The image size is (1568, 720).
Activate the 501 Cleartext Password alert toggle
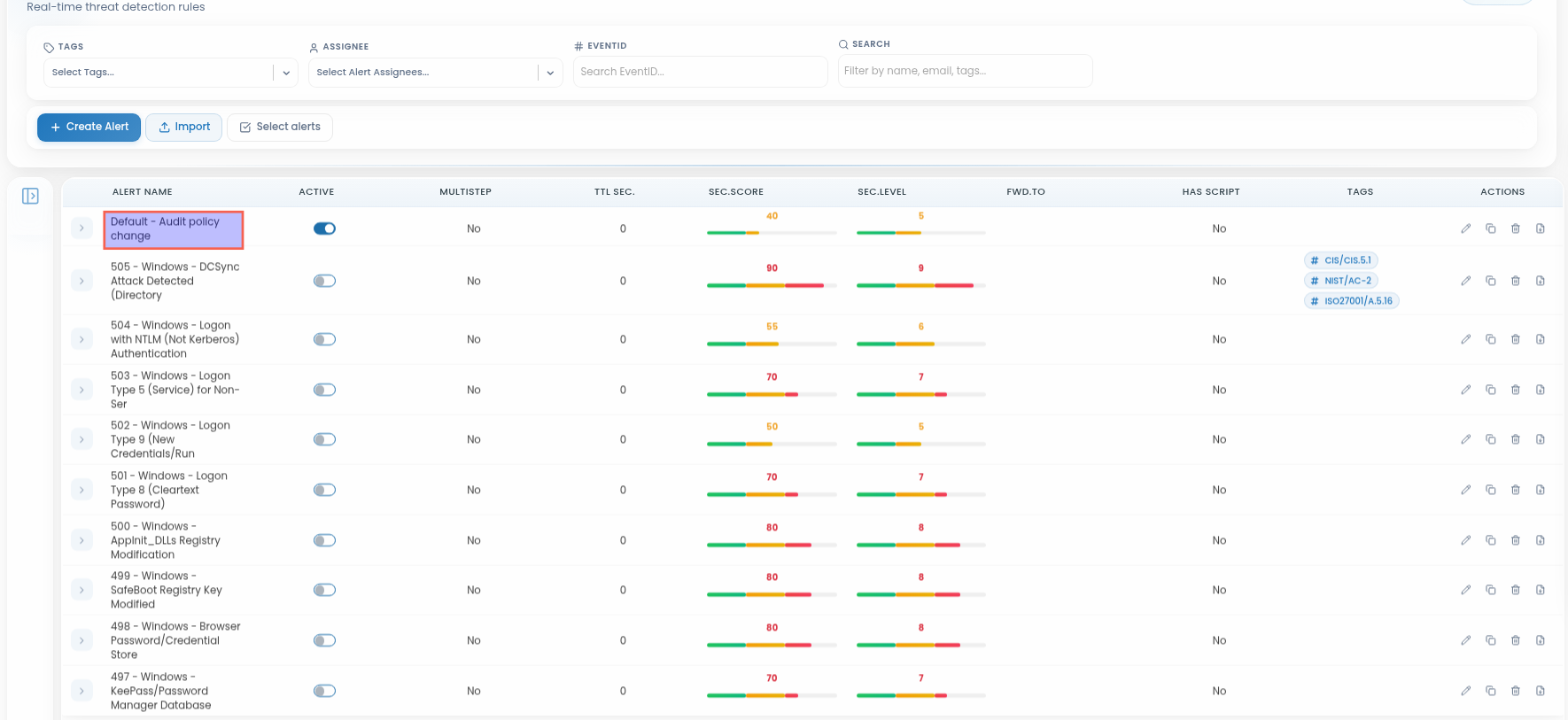point(324,490)
